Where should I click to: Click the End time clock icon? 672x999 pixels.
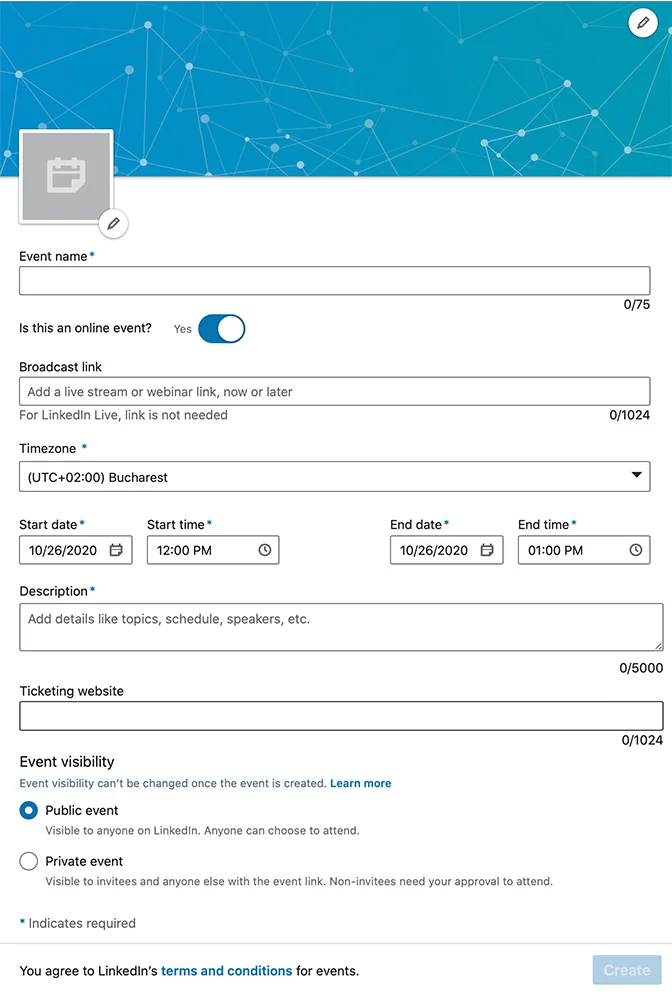click(636, 550)
